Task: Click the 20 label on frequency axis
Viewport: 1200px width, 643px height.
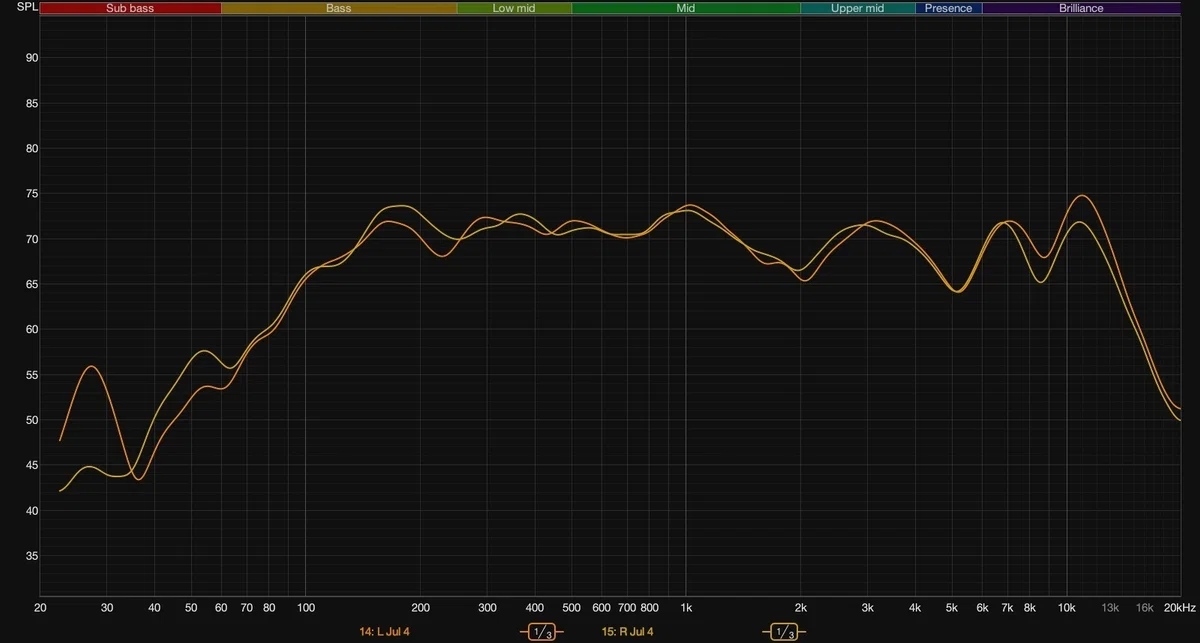Action: (x=41, y=607)
